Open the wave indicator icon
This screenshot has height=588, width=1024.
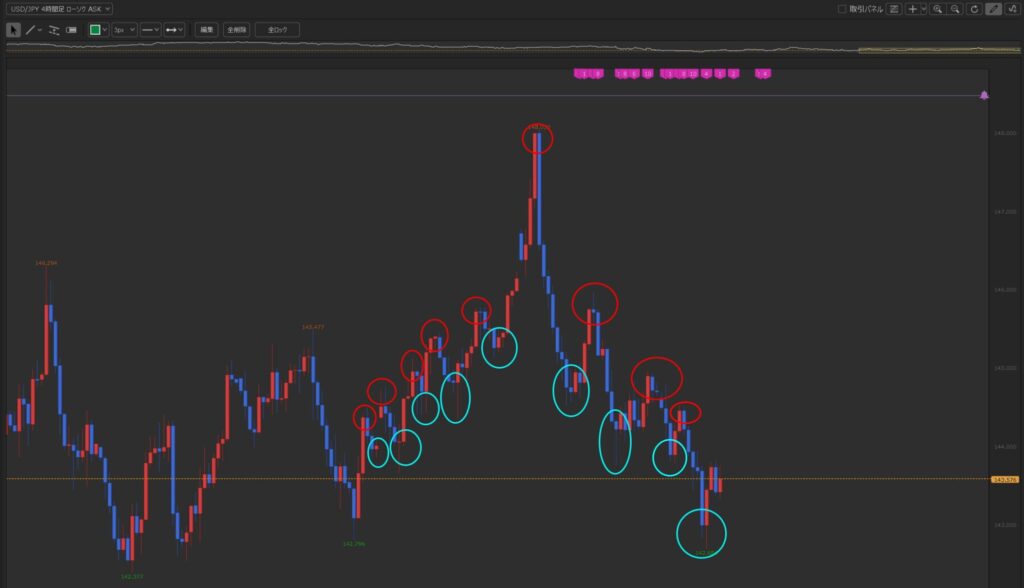(x=1013, y=8)
